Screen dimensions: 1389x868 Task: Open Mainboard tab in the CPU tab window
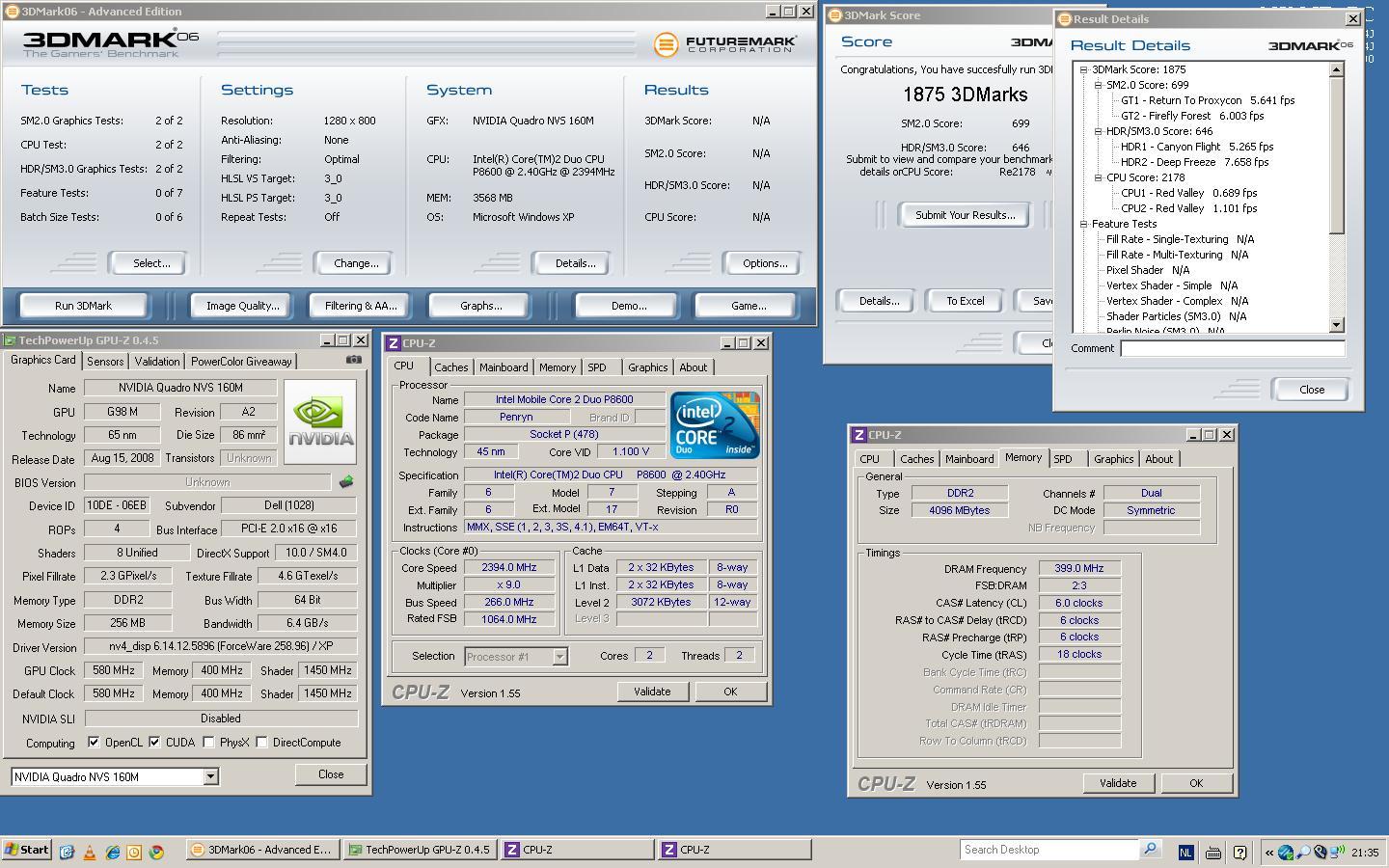click(504, 367)
